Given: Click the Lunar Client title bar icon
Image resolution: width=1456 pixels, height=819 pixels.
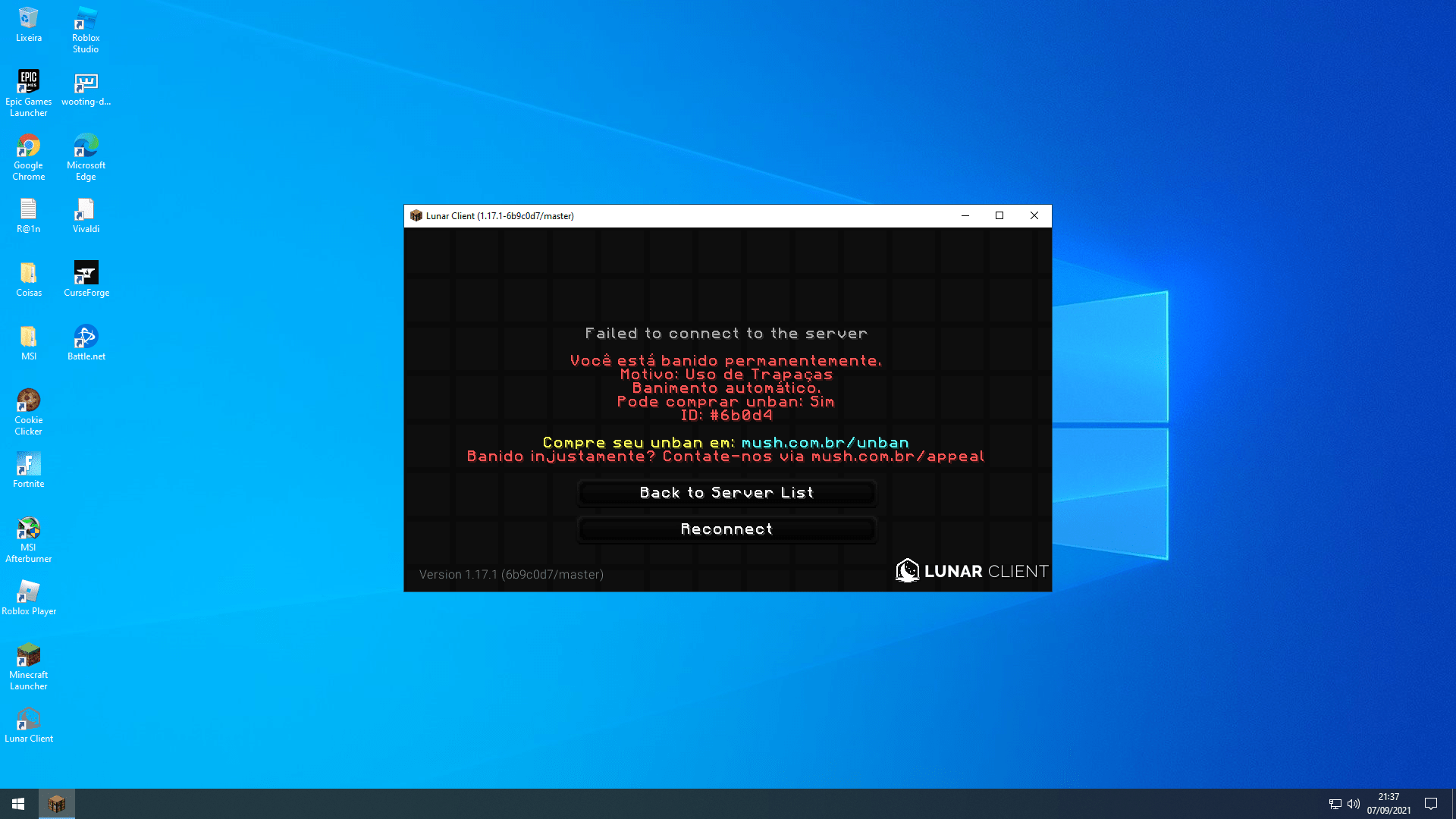Looking at the screenshot, I should pyautogui.click(x=416, y=216).
